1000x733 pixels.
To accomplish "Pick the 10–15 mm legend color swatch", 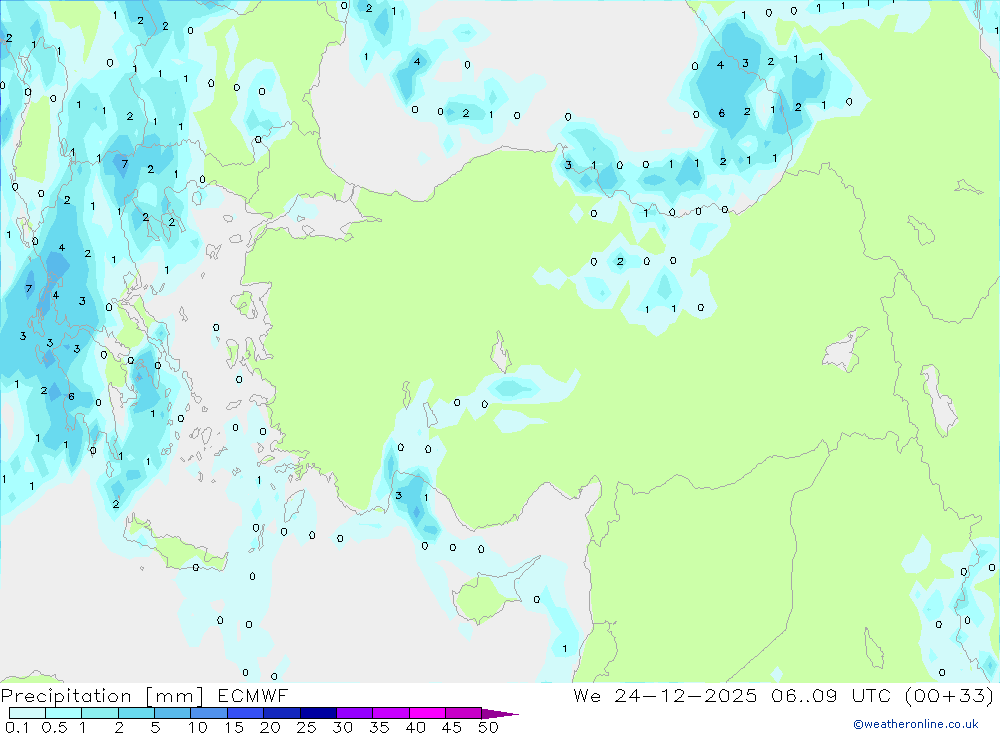I will pos(209,713).
